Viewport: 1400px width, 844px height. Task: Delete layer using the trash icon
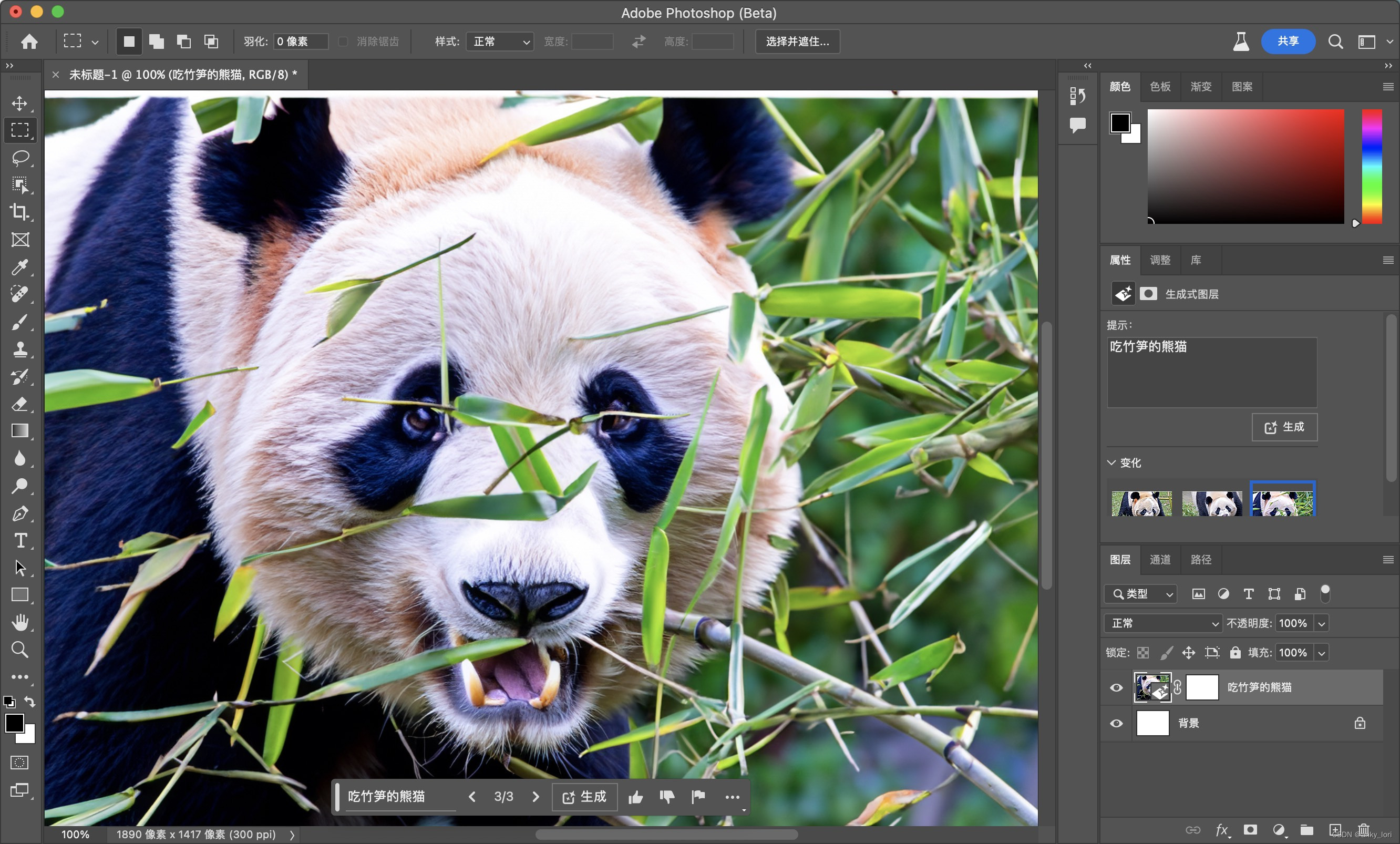1364,830
